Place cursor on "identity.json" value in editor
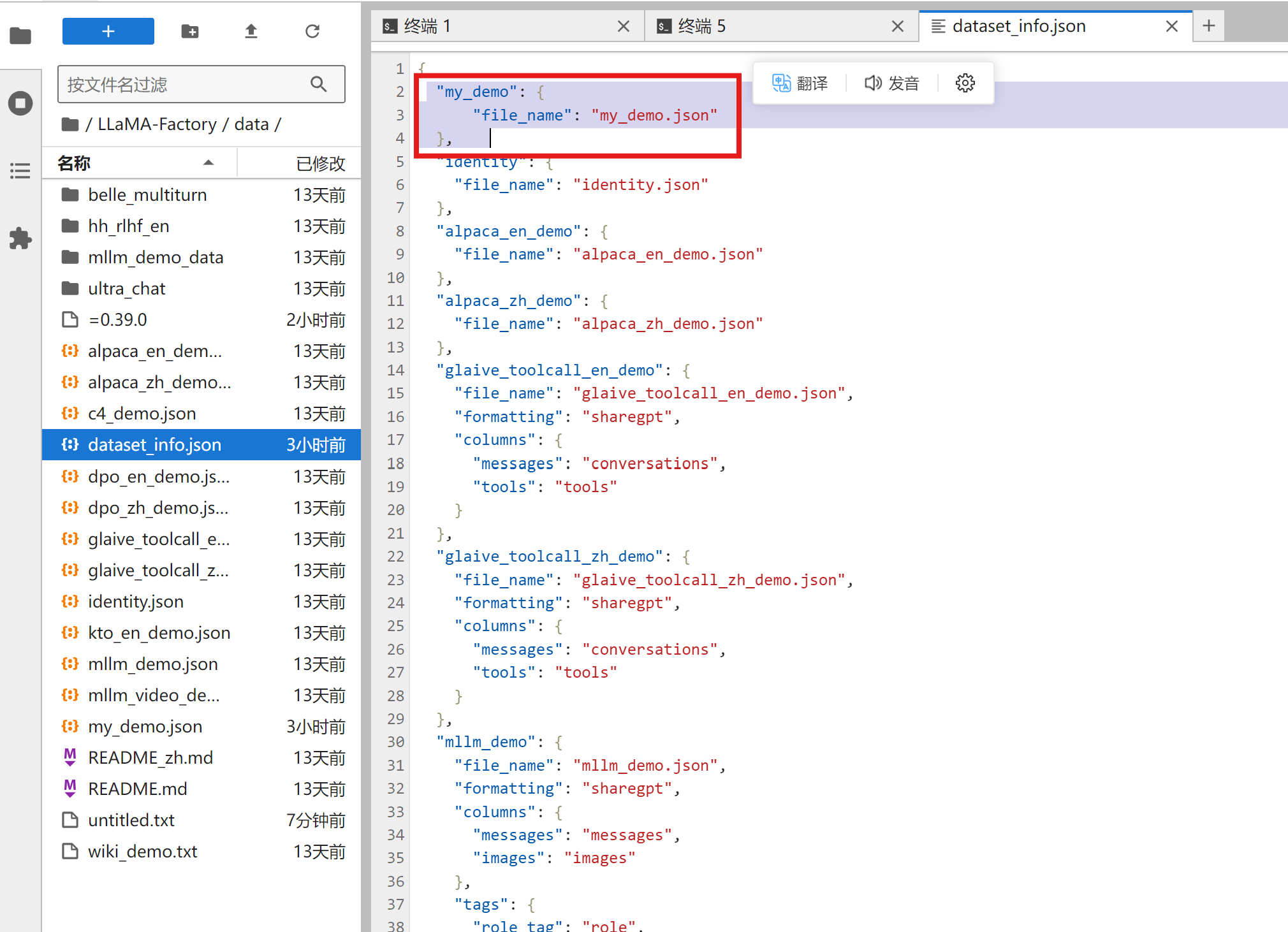This screenshot has width=1288, height=932. pyautogui.click(x=640, y=185)
